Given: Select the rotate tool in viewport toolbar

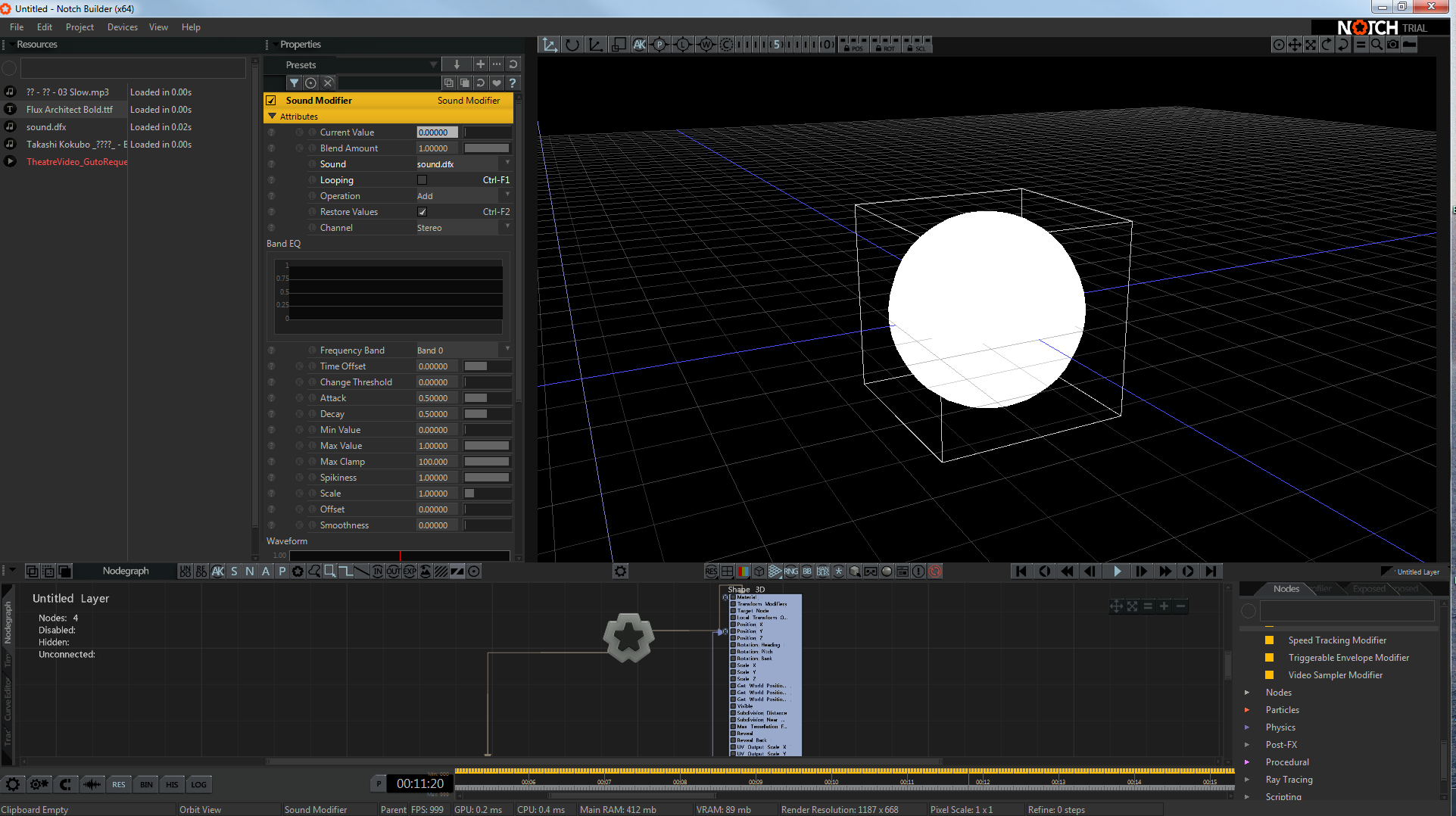Looking at the screenshot, I should click(572, 45).
